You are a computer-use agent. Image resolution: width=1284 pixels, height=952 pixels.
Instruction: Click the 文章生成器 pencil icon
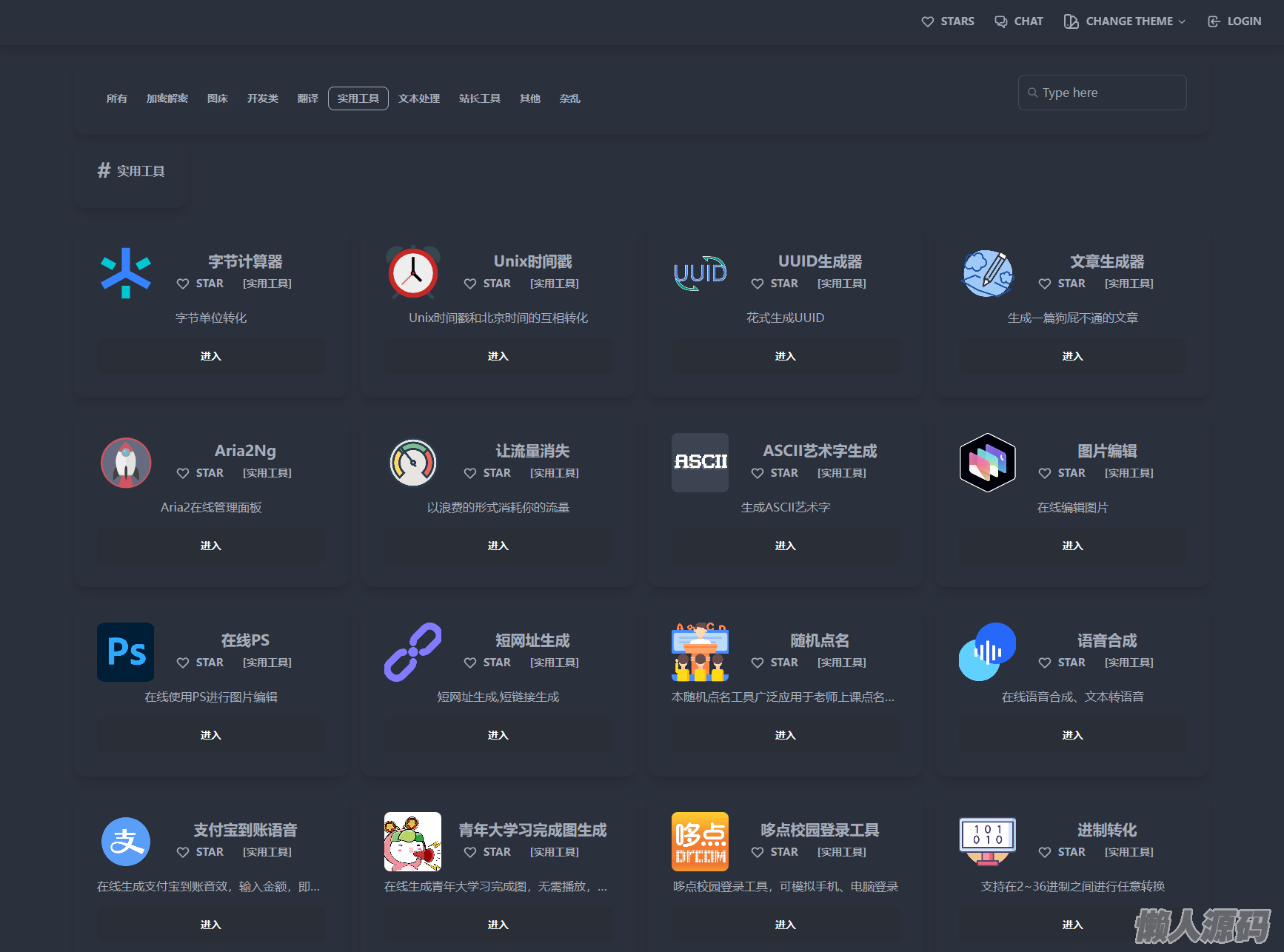pos(988,273)
